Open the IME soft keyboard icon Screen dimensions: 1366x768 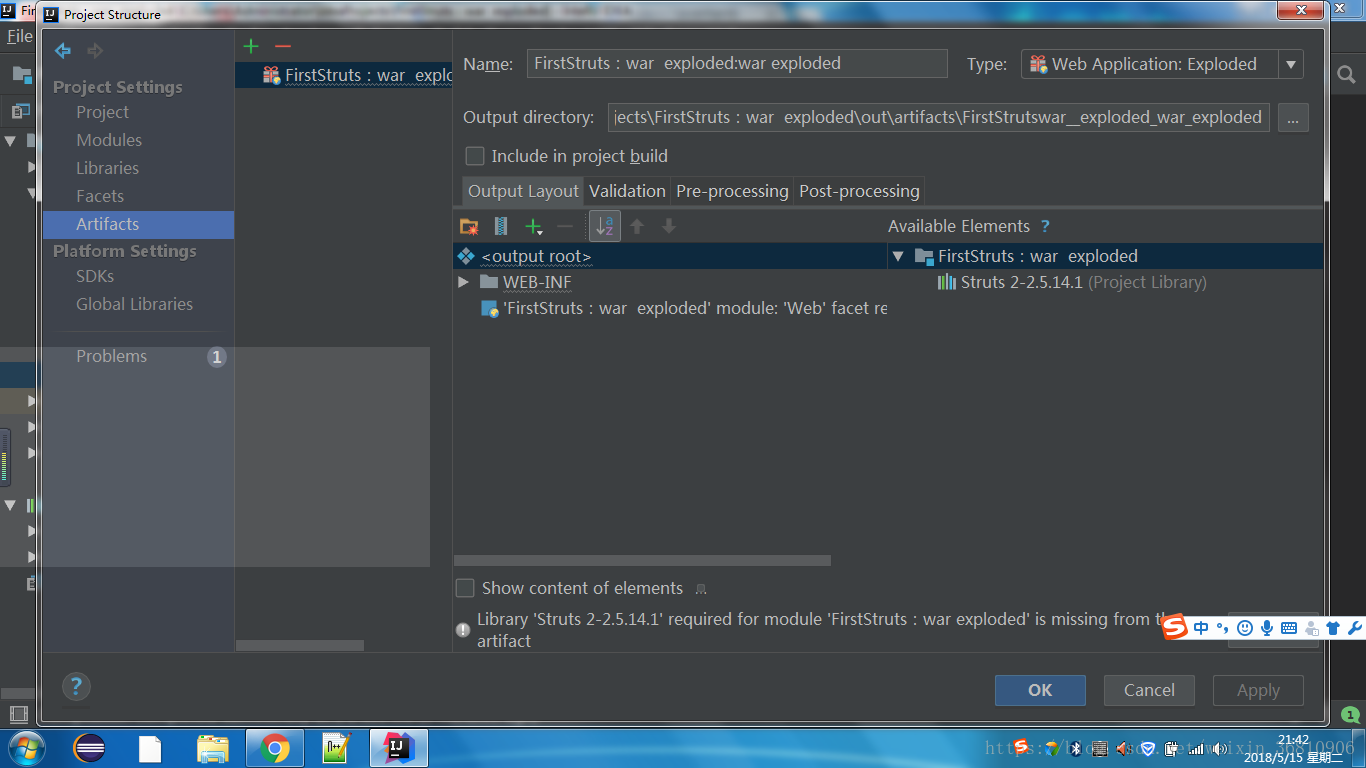tap(1289, 628)
